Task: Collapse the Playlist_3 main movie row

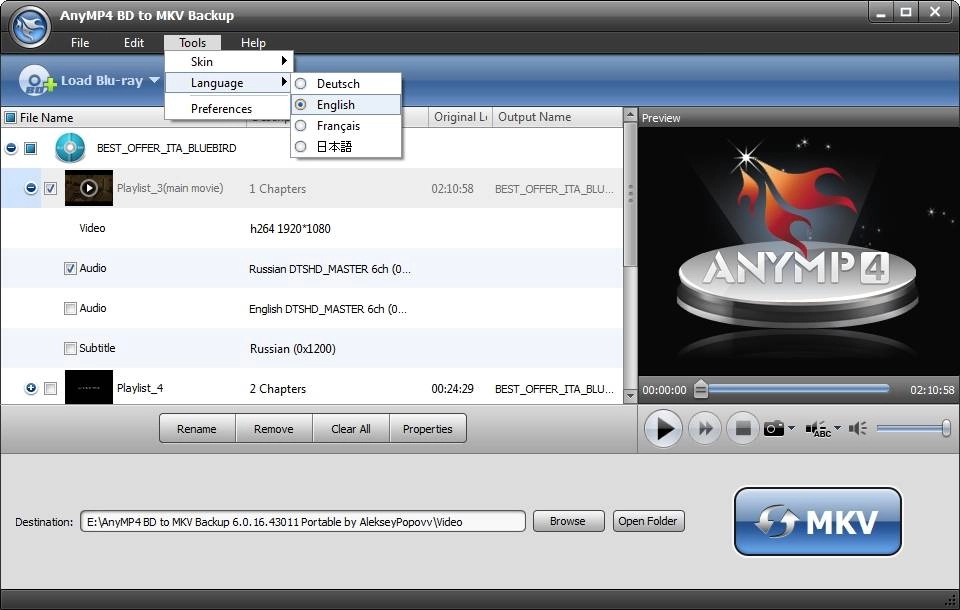Action: click(x=31, y=188)
